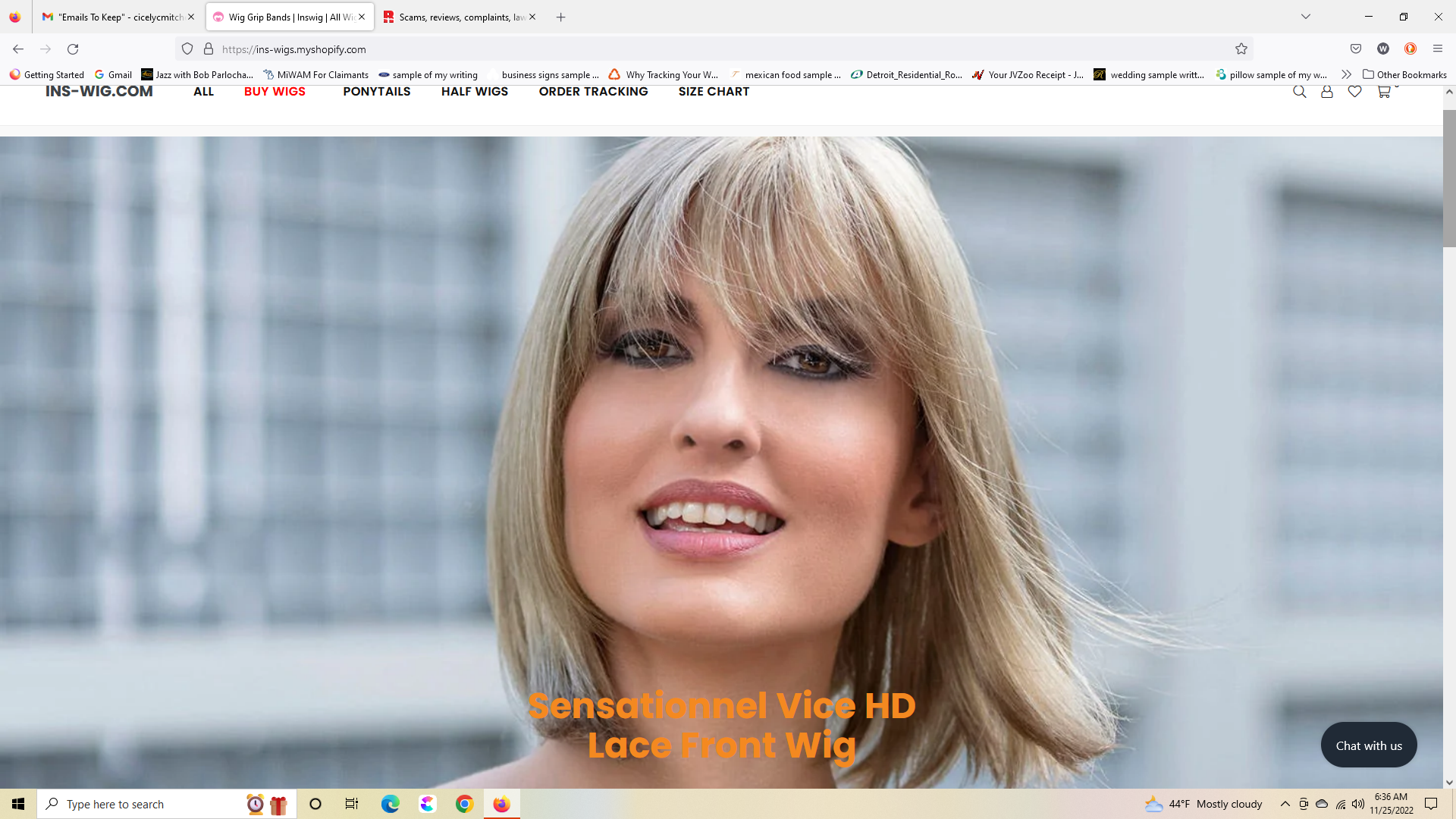Image resolution: width=1456 pixels, height=819 pixels.
Task: Open the Chat with us button
Action: 1369,745
